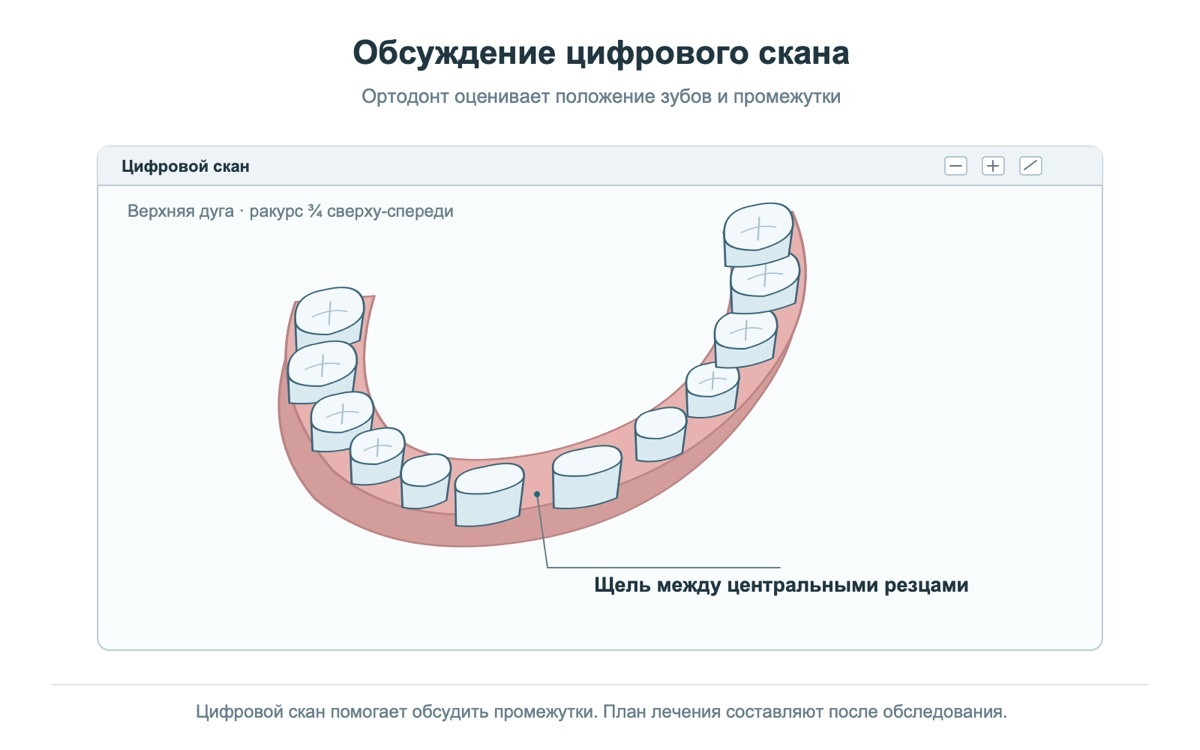1200x750 pixels.
Task: Click subtitle "Ортодонт оценивает положение зубов и промежутки"
Action: (601, 97)
